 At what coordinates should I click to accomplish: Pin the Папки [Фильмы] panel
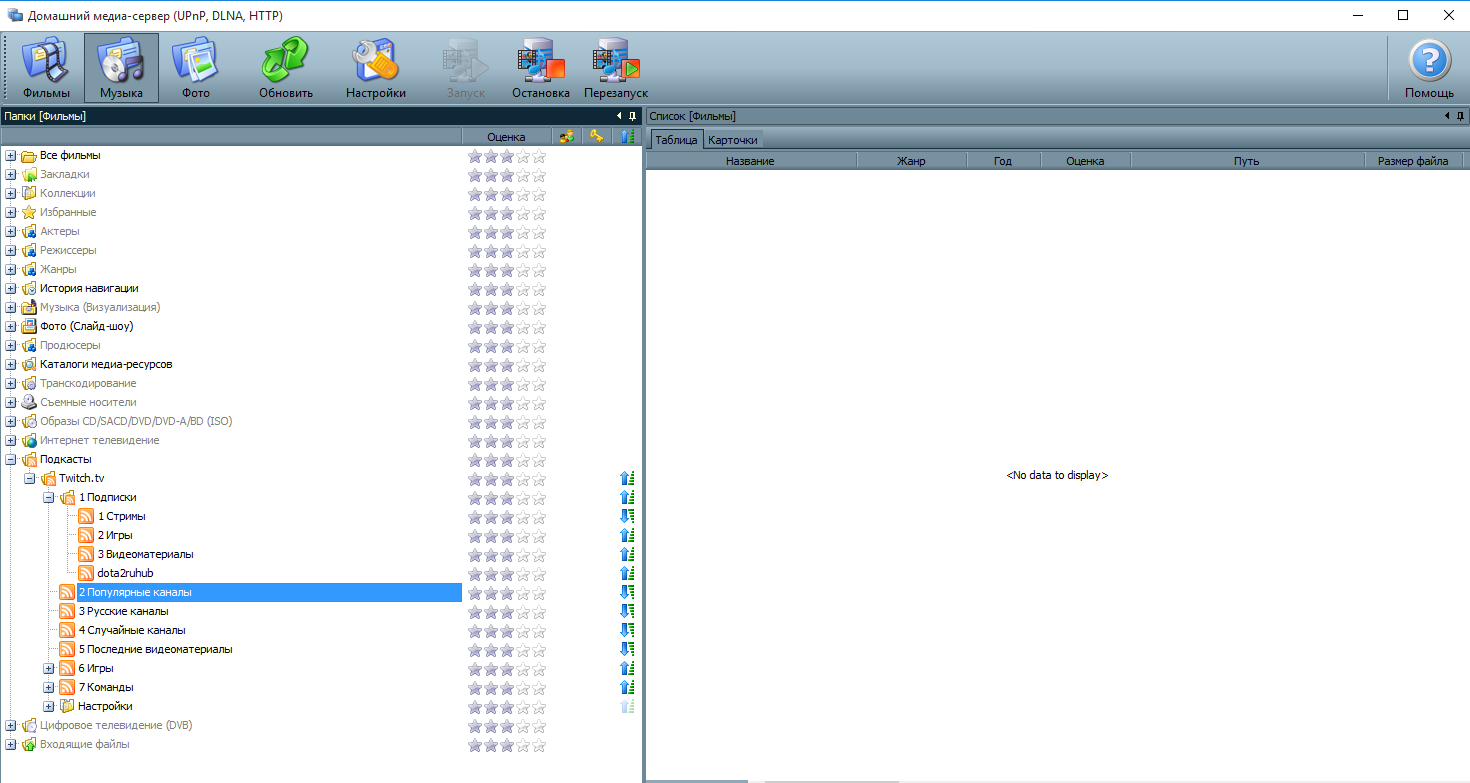coord(632,117)
